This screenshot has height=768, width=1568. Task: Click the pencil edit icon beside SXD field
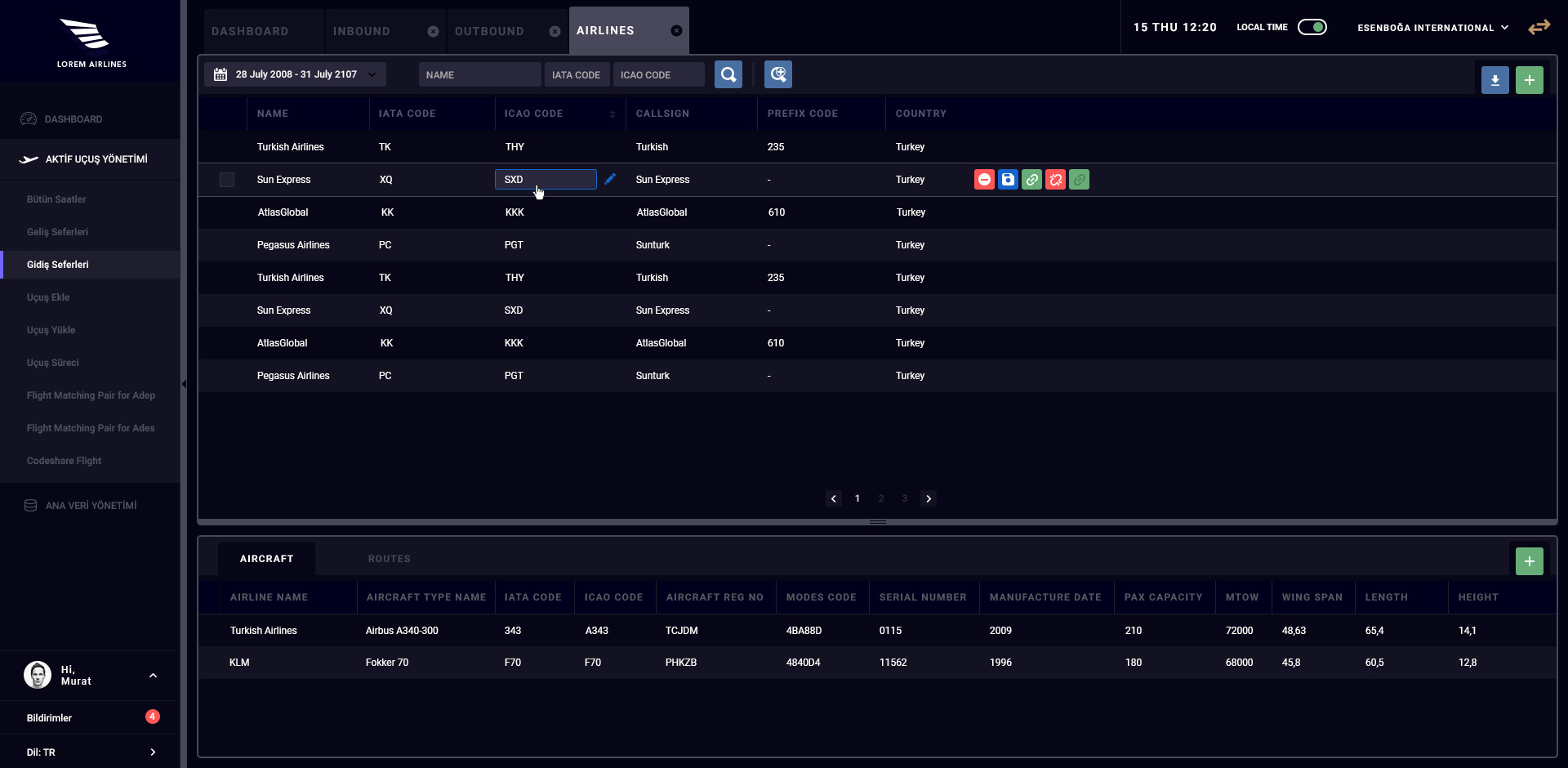pyautogui.click(x=610, y=179)
